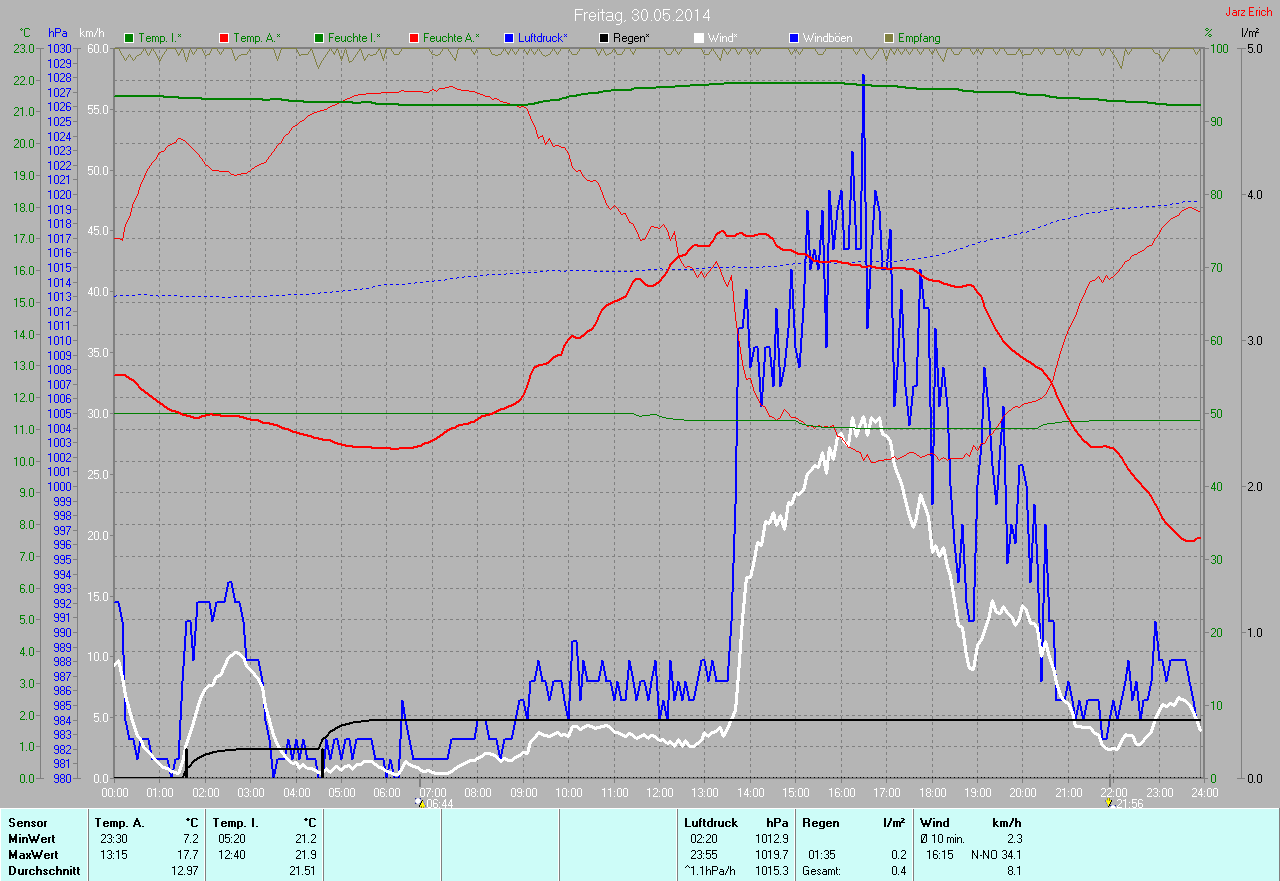
Task: Click the 16:15 wind gust time cell
Action: (x=939, y=855)
